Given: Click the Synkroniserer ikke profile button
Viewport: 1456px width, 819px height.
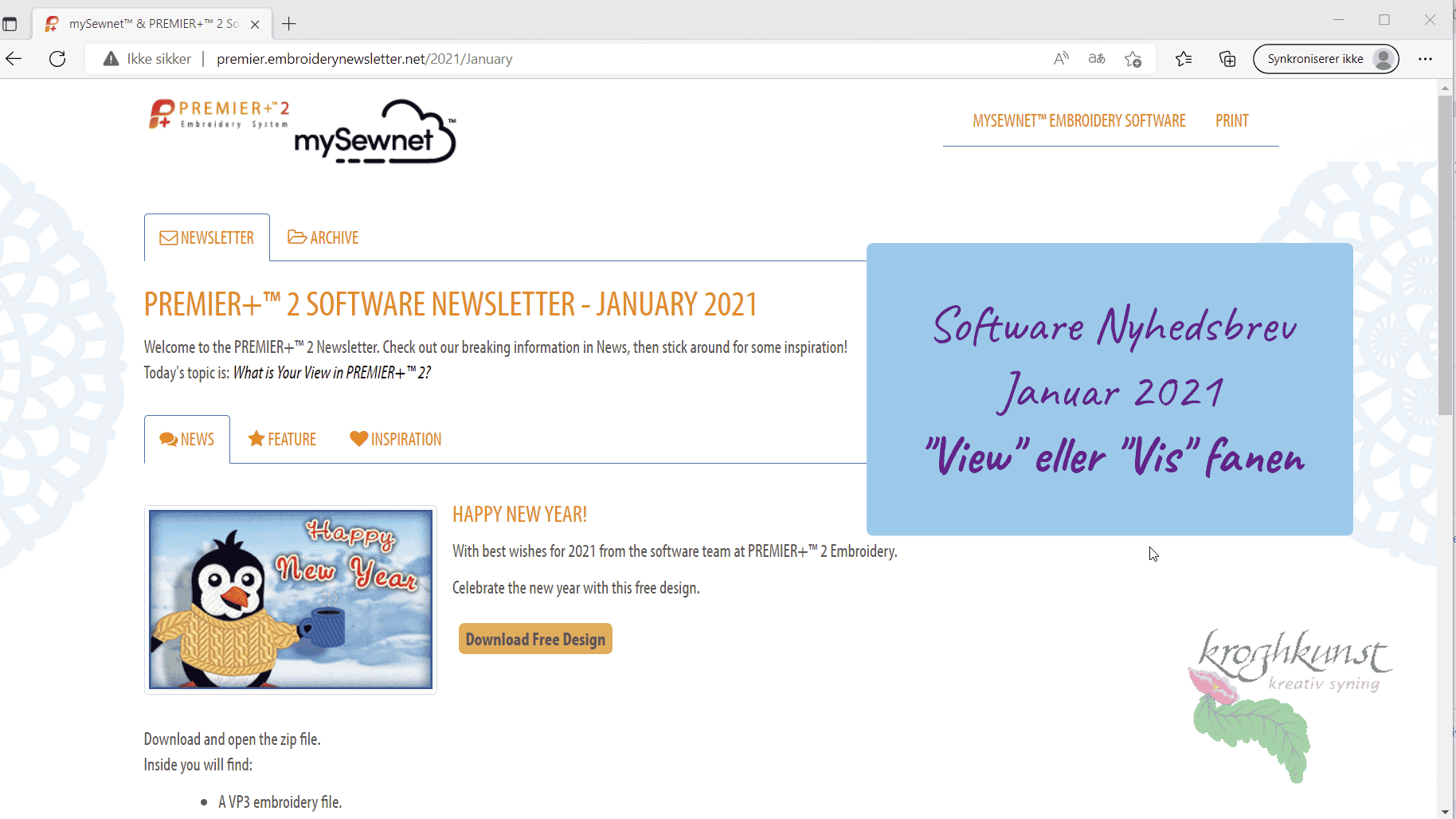Looking at the screenshot, I should (1325, 59).
